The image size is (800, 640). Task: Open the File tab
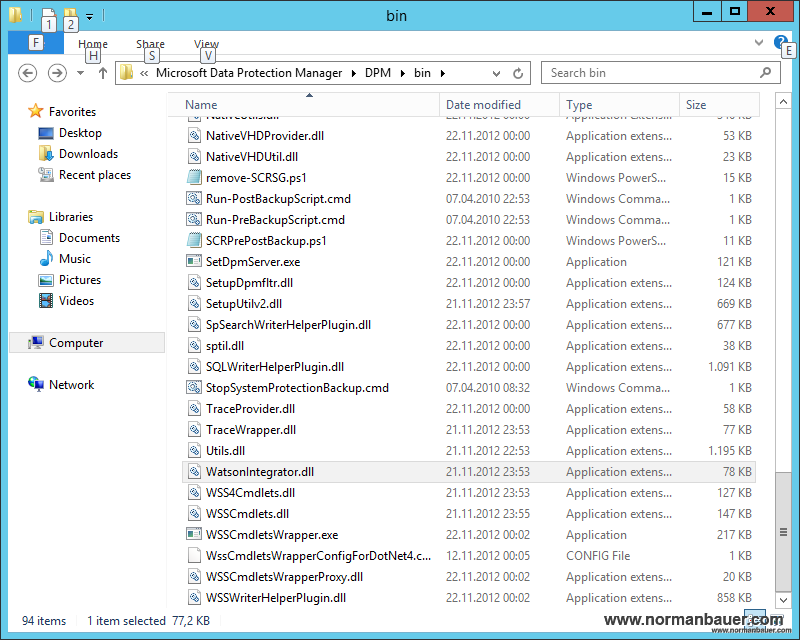click(36, 43)
